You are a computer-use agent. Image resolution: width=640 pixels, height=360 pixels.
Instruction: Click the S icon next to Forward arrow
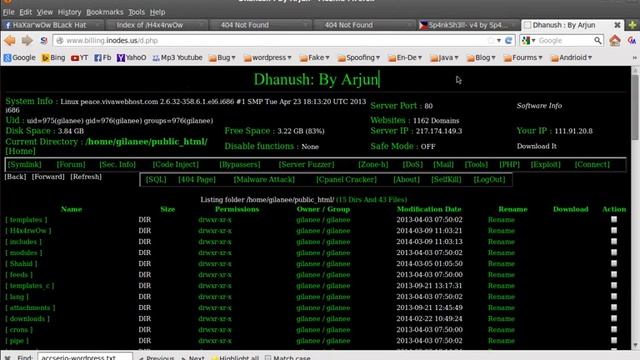tap(44, 40)
